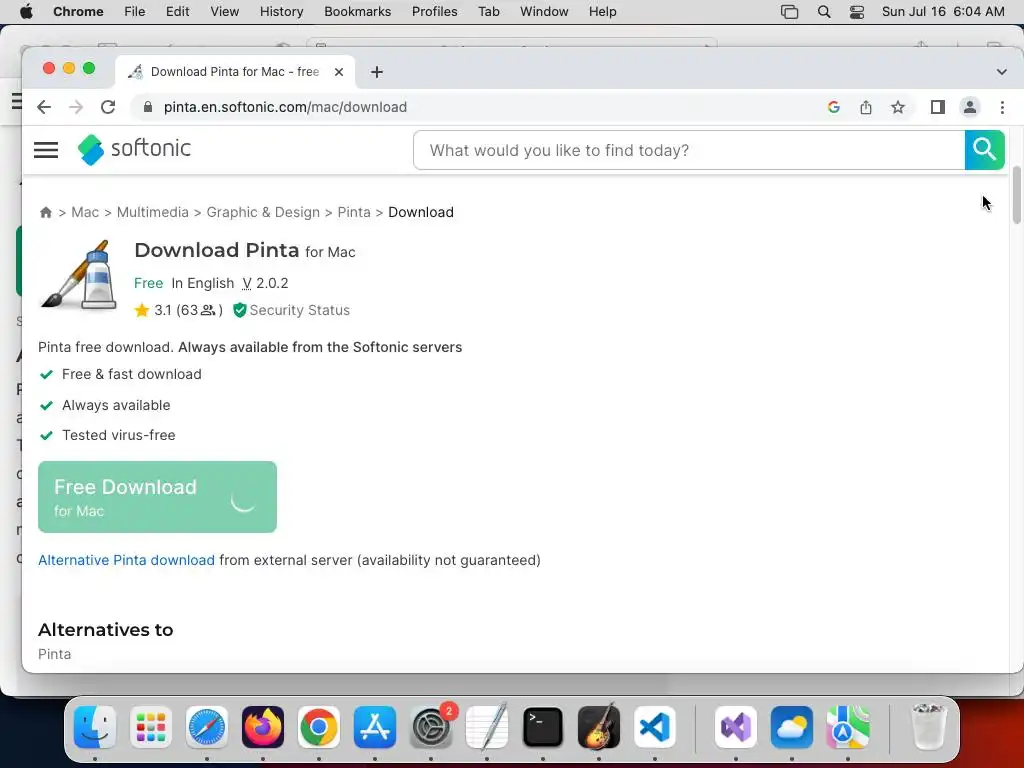Click the V 2.0.2 version text
1024x768 pixels.
click(265, 283)
